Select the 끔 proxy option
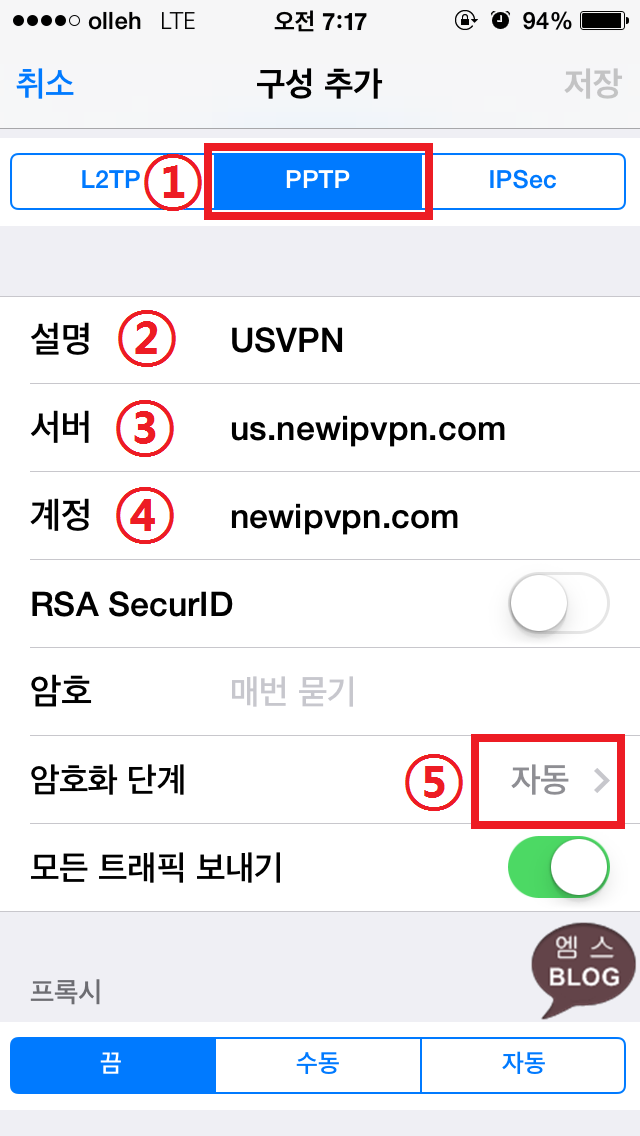The width and height of the screenshot is (640, 1136). click(x=113, y=1064)
